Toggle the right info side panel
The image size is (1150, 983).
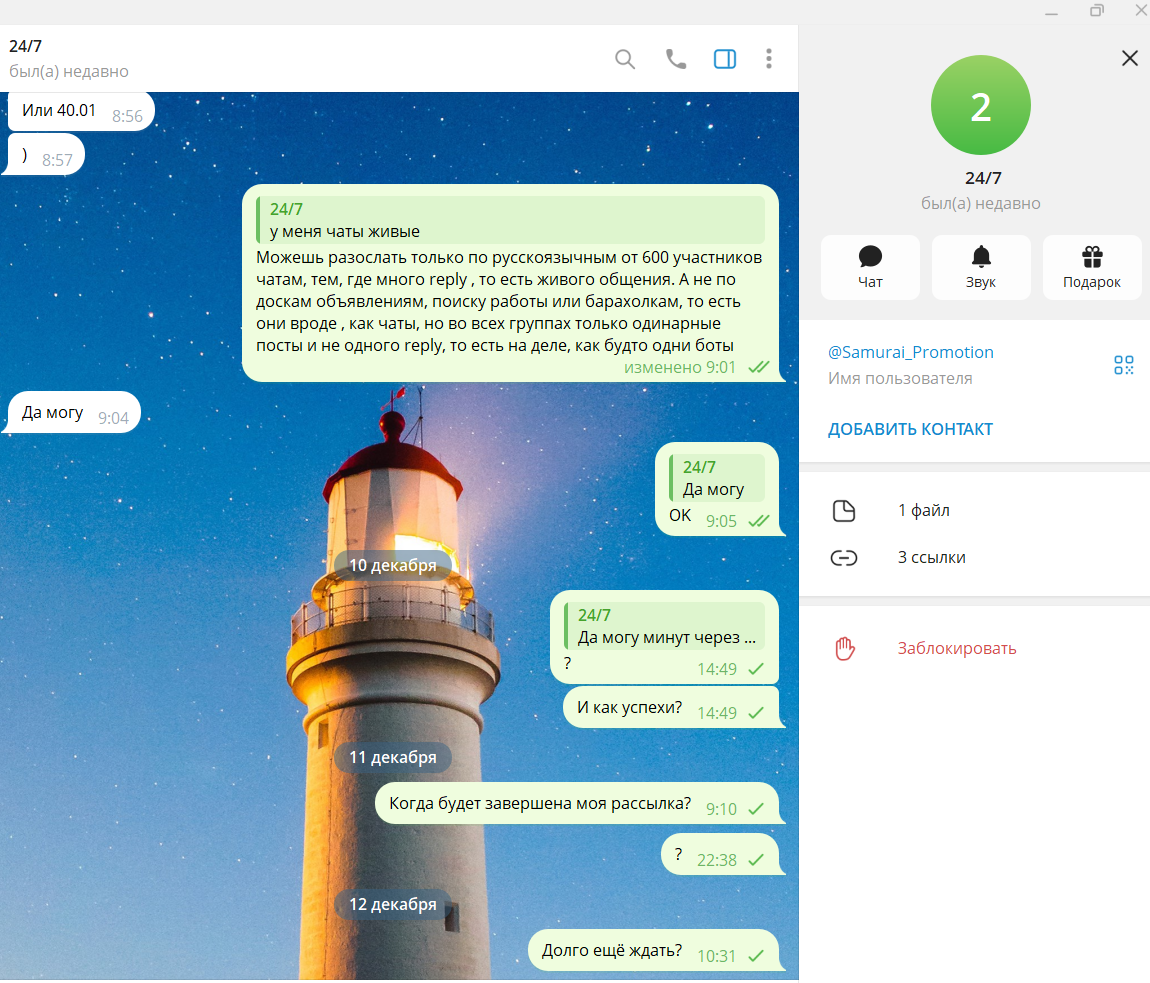pyautogui.click(x=725, y=59)
